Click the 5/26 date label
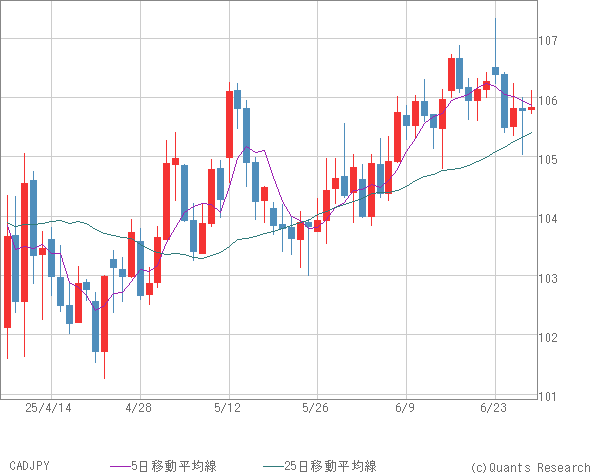Screen dimensions: 600x475 (315, 408)
